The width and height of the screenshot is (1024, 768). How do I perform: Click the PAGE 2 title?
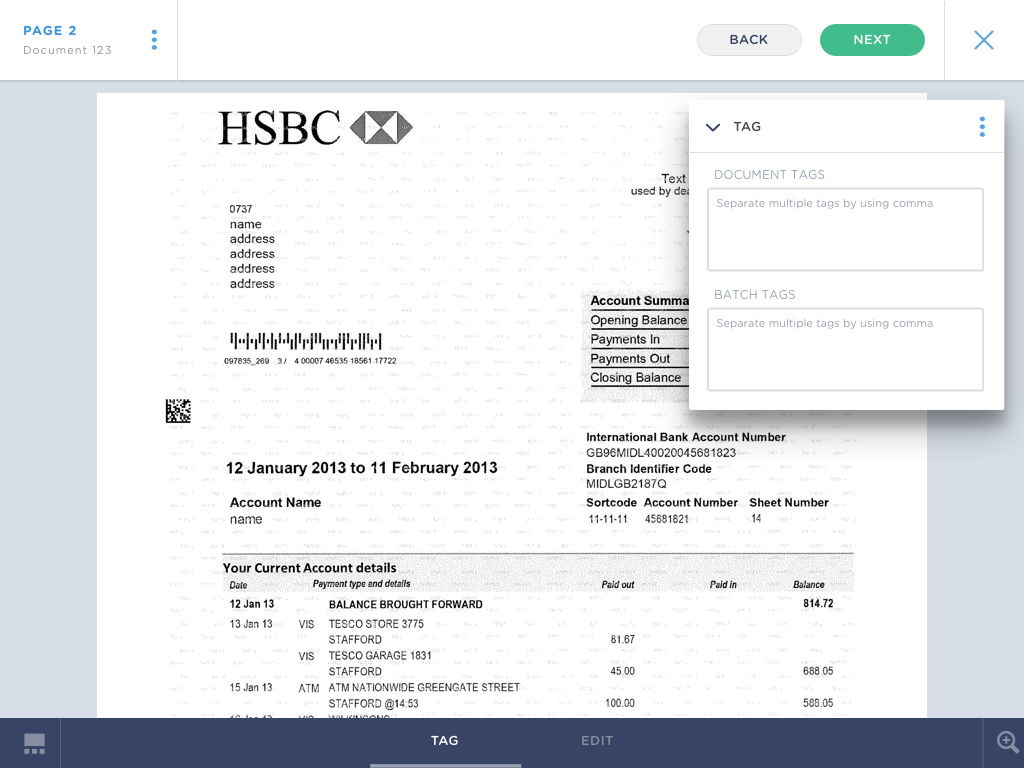pyautogui.click(x=50, y=31)
